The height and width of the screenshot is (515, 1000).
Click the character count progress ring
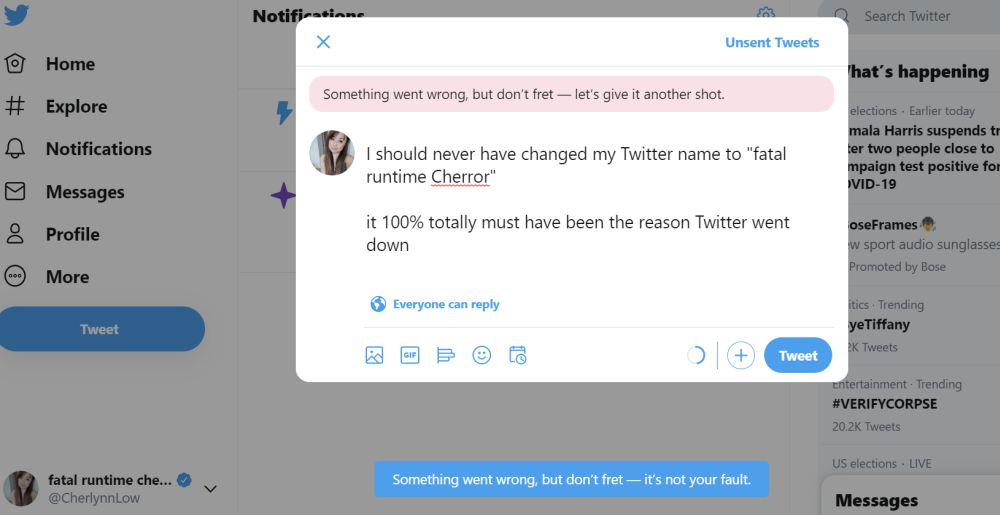tap(696, 355)
